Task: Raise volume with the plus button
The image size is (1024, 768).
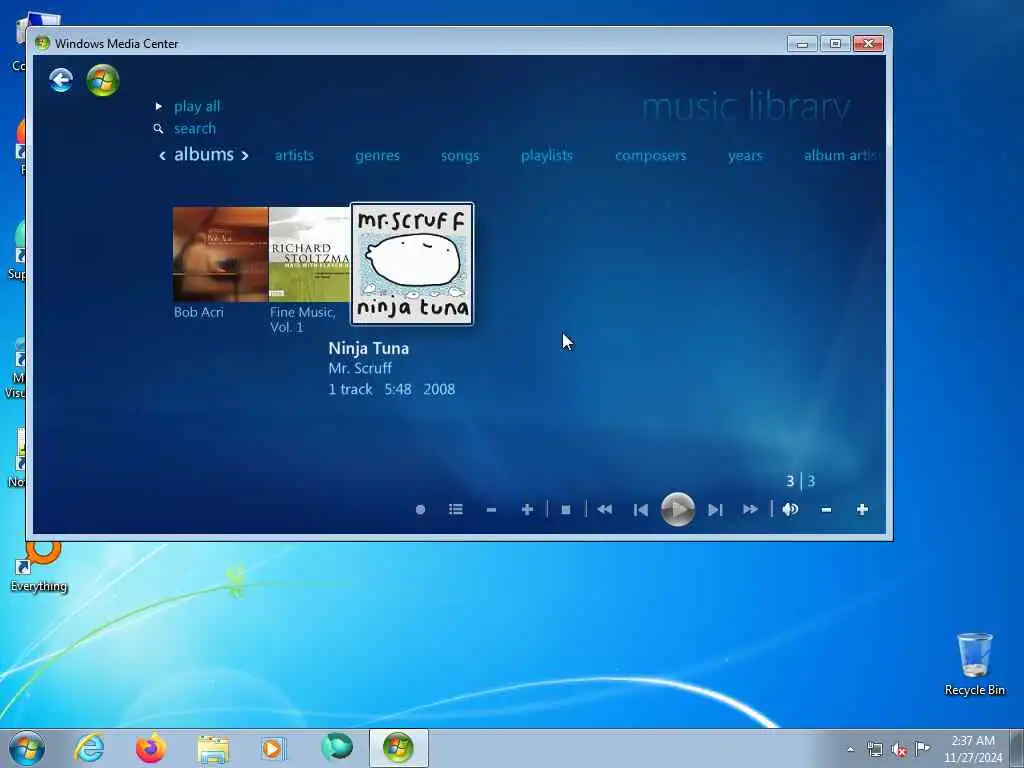Action: pyautogui.click(x=862, y=509)
